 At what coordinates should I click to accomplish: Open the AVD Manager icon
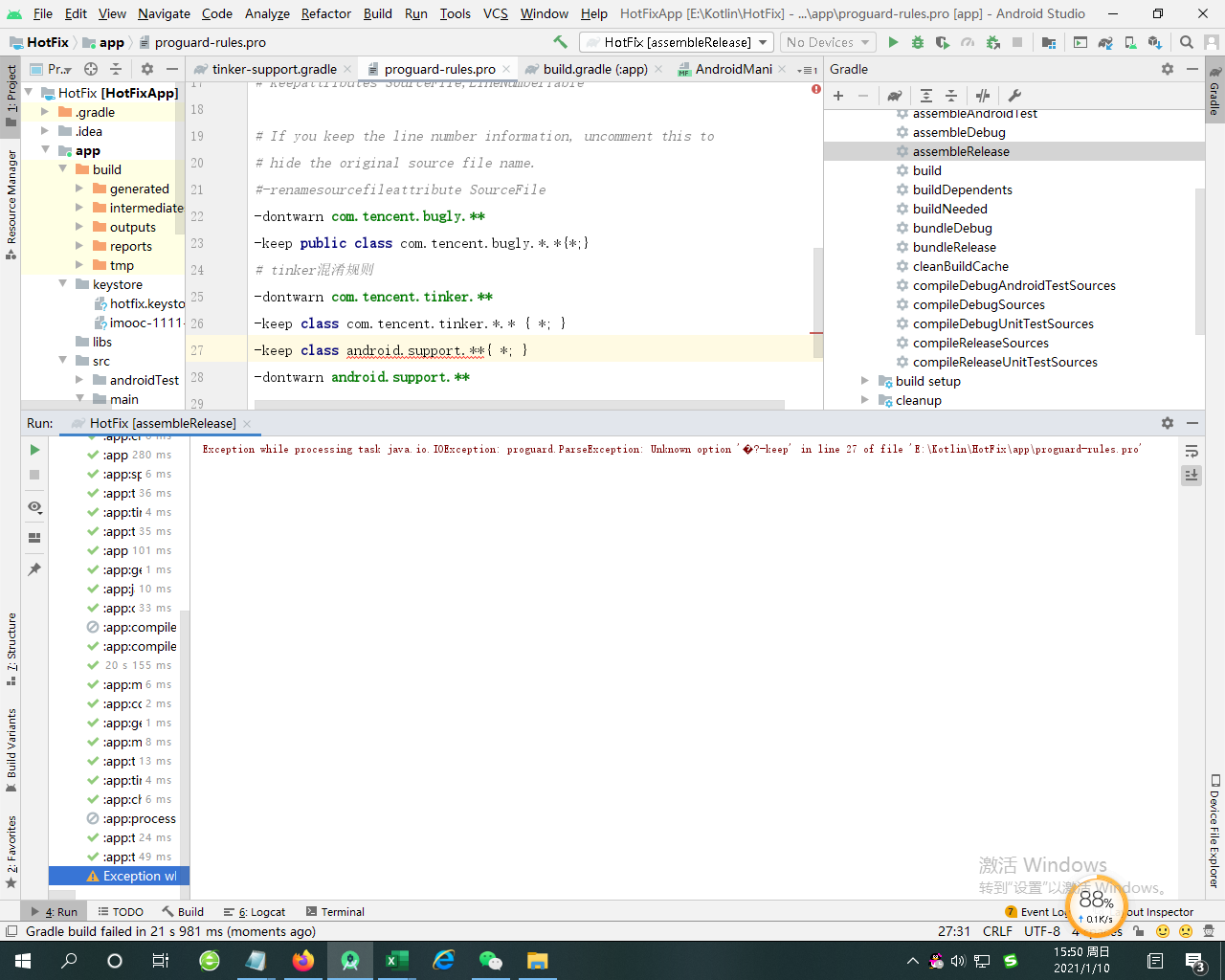point(1130,42)
